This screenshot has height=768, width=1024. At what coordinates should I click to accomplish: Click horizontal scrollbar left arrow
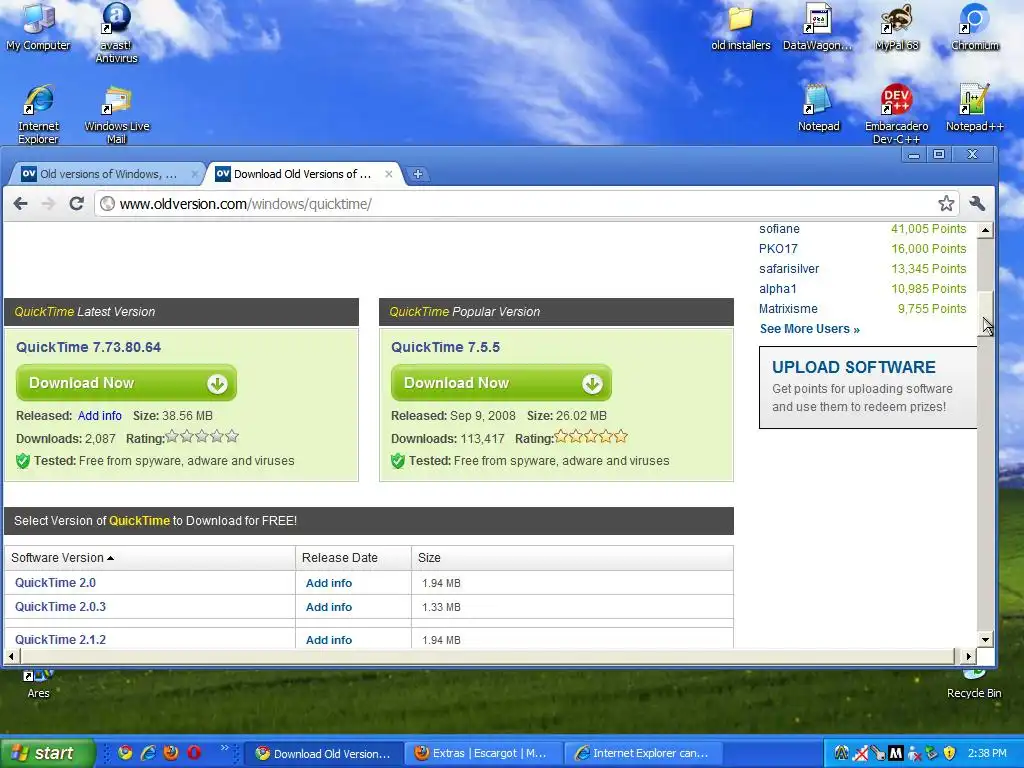tap(11, 656)
